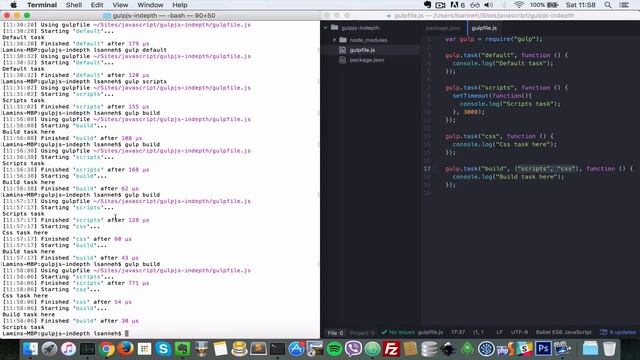Open Finder from the dock
Viewport: 640px width, 360px height.
pyautogui.click(x=31, y=349)
